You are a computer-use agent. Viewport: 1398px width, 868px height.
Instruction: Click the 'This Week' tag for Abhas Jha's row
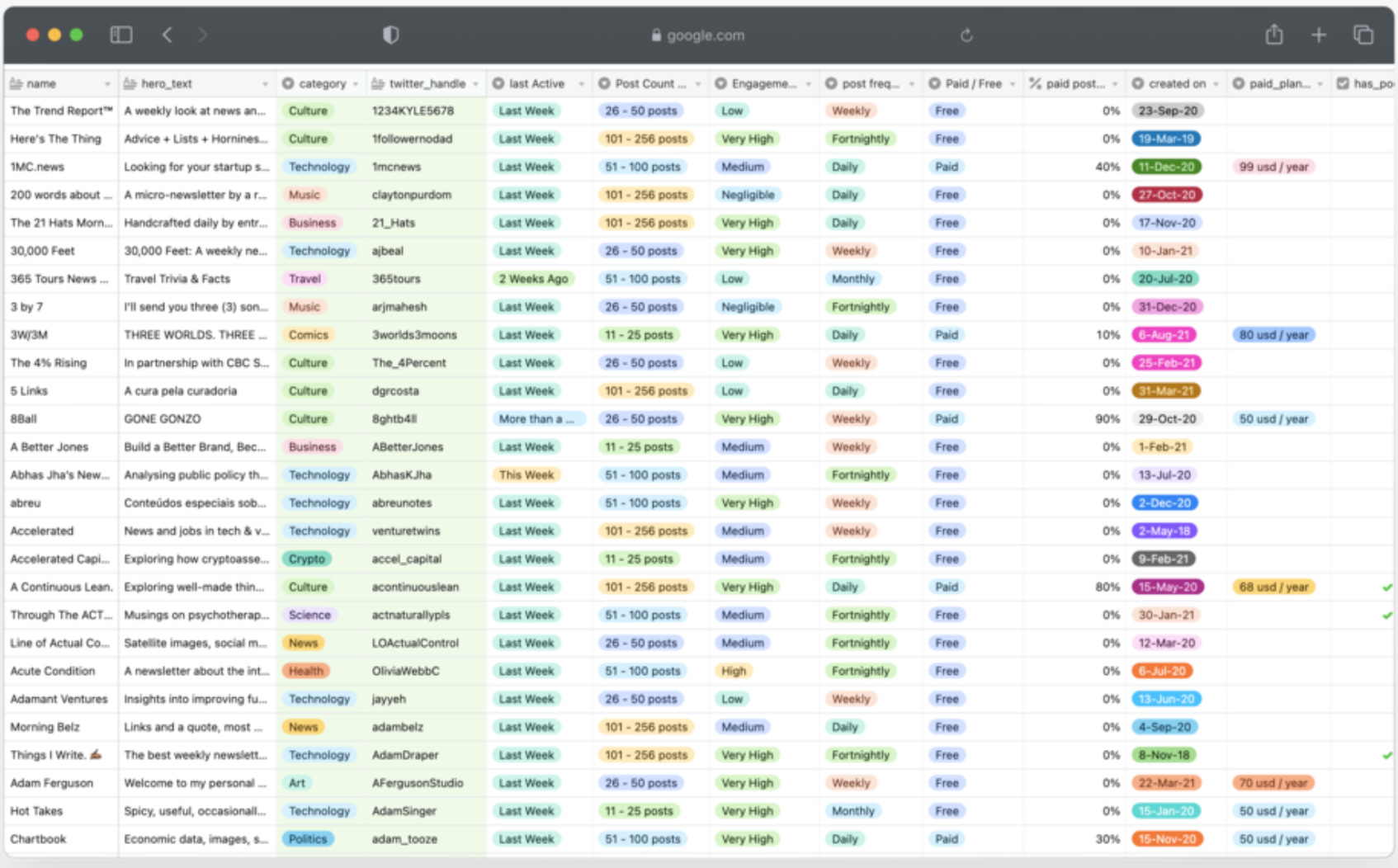[526, 475]
